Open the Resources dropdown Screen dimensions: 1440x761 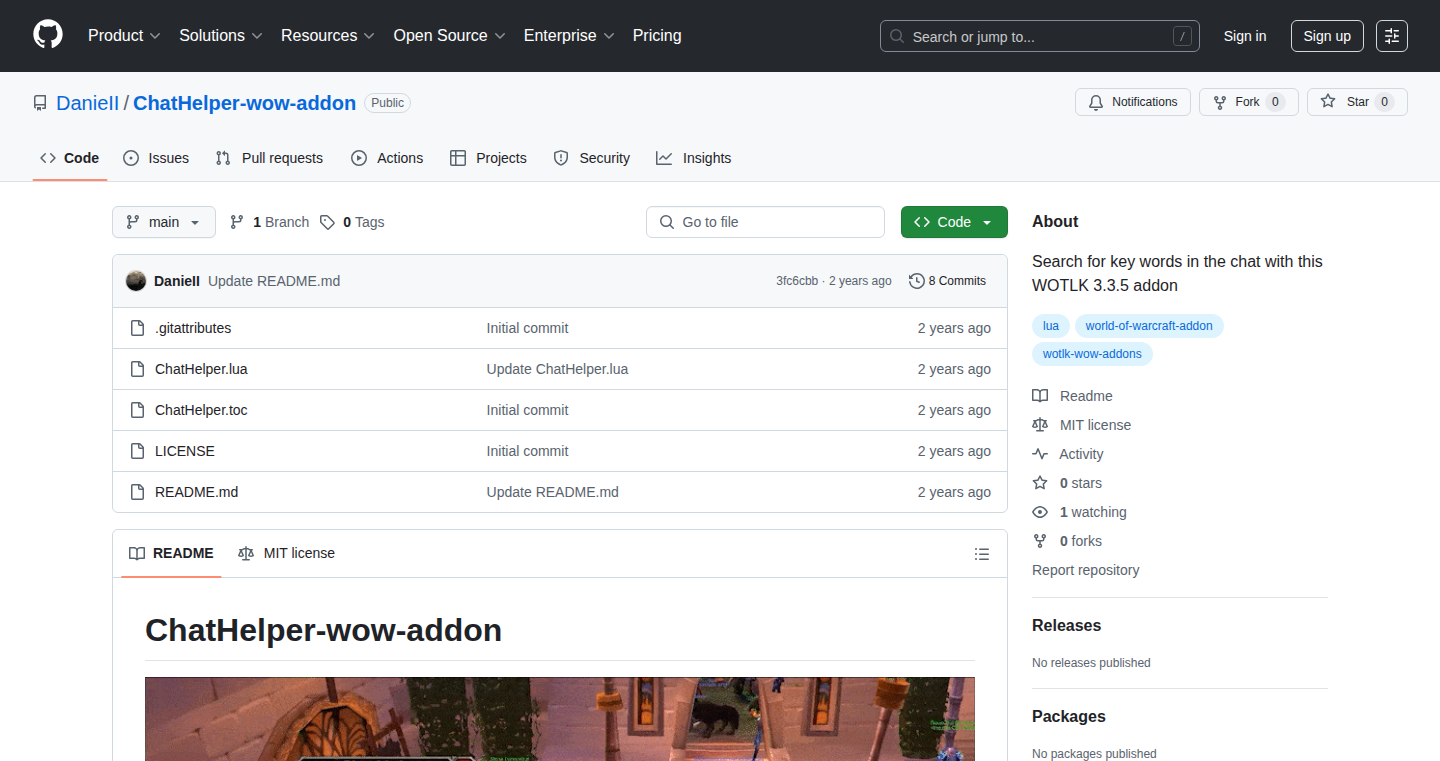coord(328,36)
